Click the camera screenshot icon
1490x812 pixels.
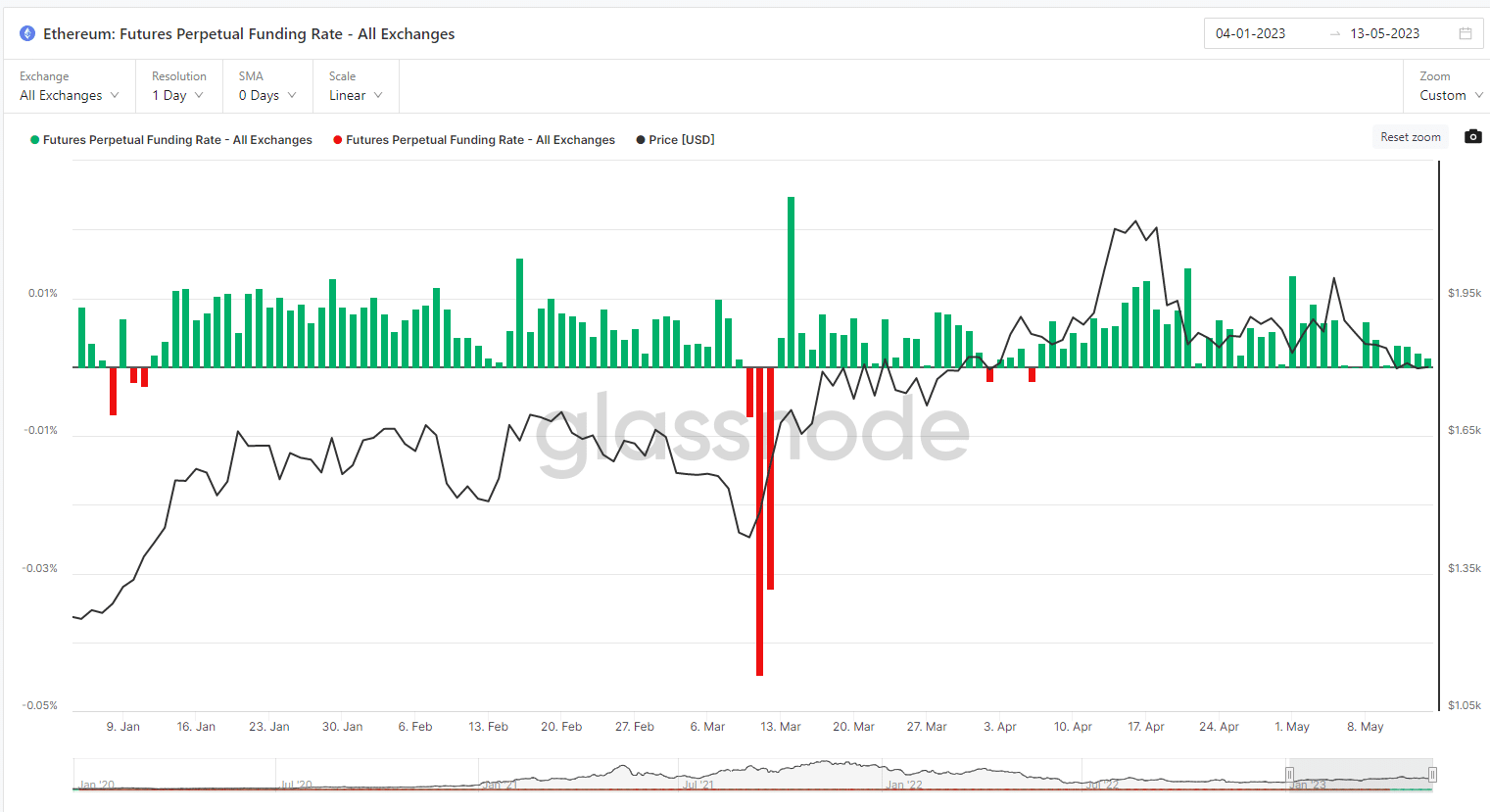tap(1472, 137)
